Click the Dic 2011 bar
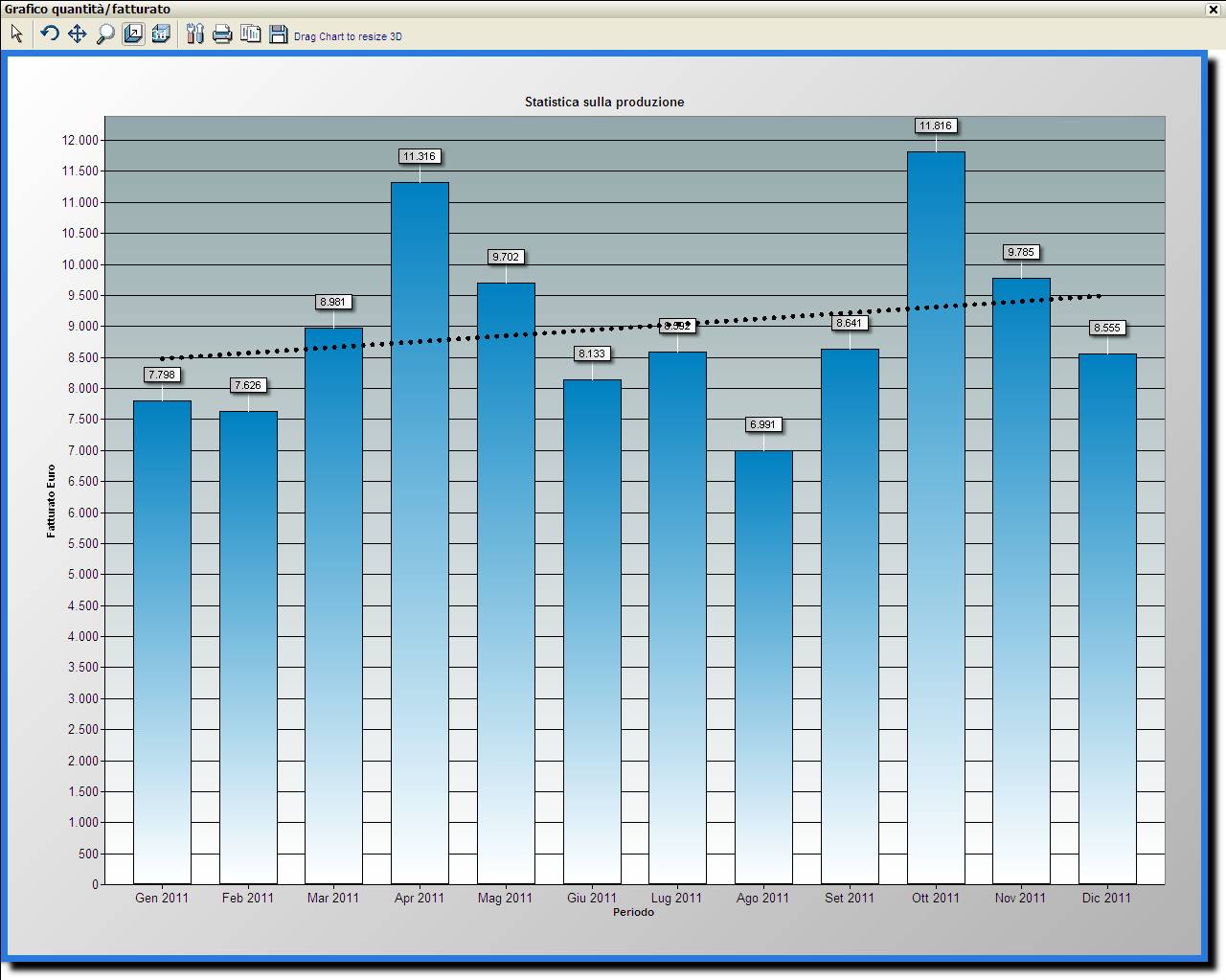Viewport: 1226px width, 980px height. pyautogui.click(x=1107, y=619)
